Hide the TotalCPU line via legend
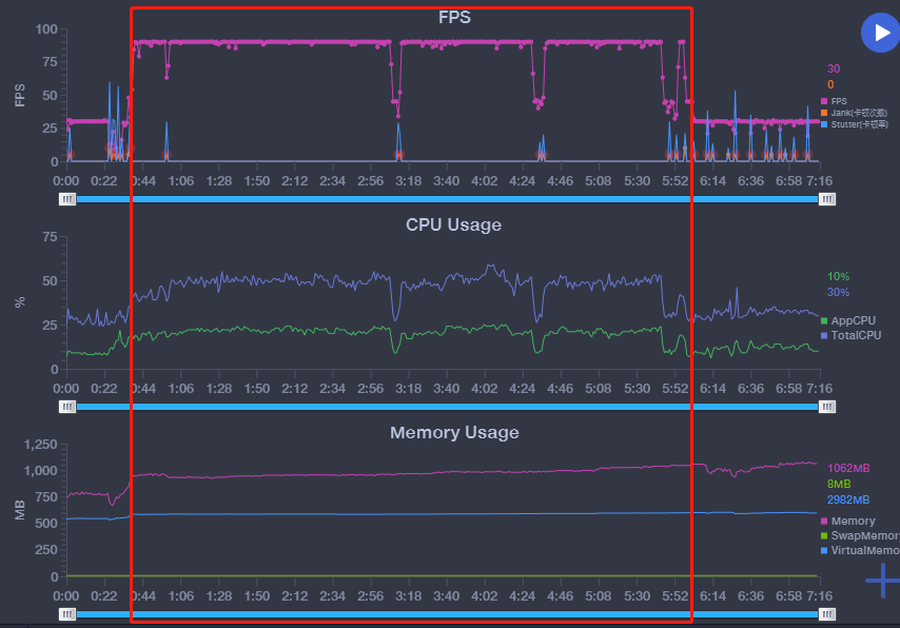The image size is (900, 628). (x=855, y=335)
